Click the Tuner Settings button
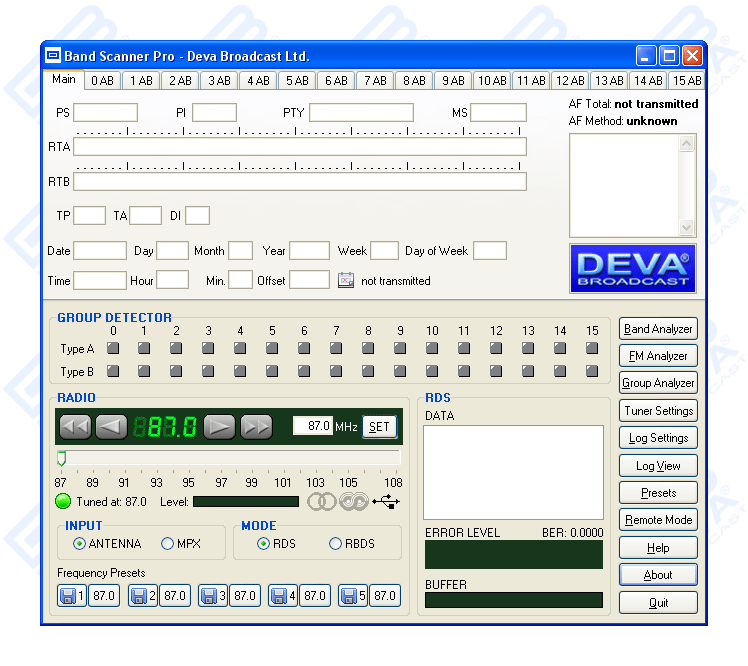The width and height of the screenshot is (748, 666). pos(657,411)
